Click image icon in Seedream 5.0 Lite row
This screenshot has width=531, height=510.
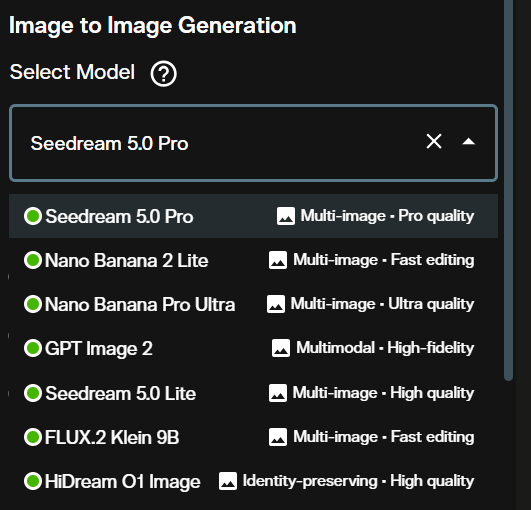pos(278,393)
